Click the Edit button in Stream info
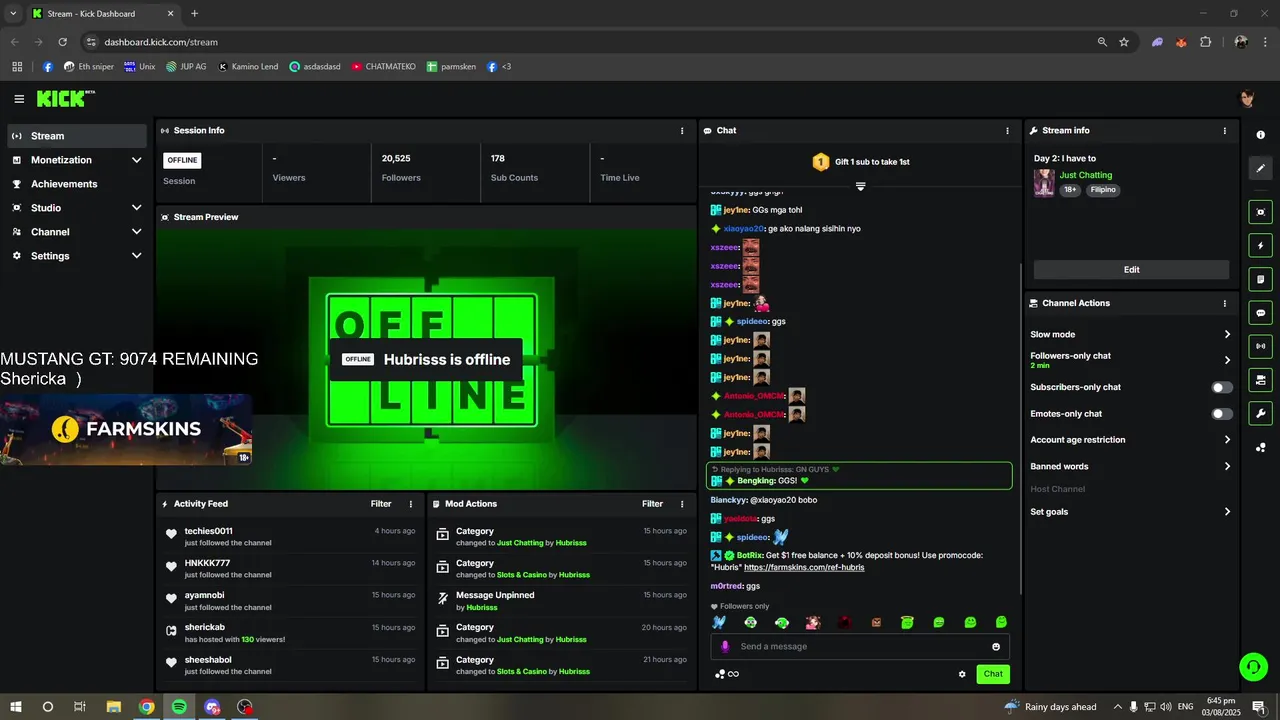Image resolution: width=1280 pixels, height=720 pixels. click(x=1131, y=270)
